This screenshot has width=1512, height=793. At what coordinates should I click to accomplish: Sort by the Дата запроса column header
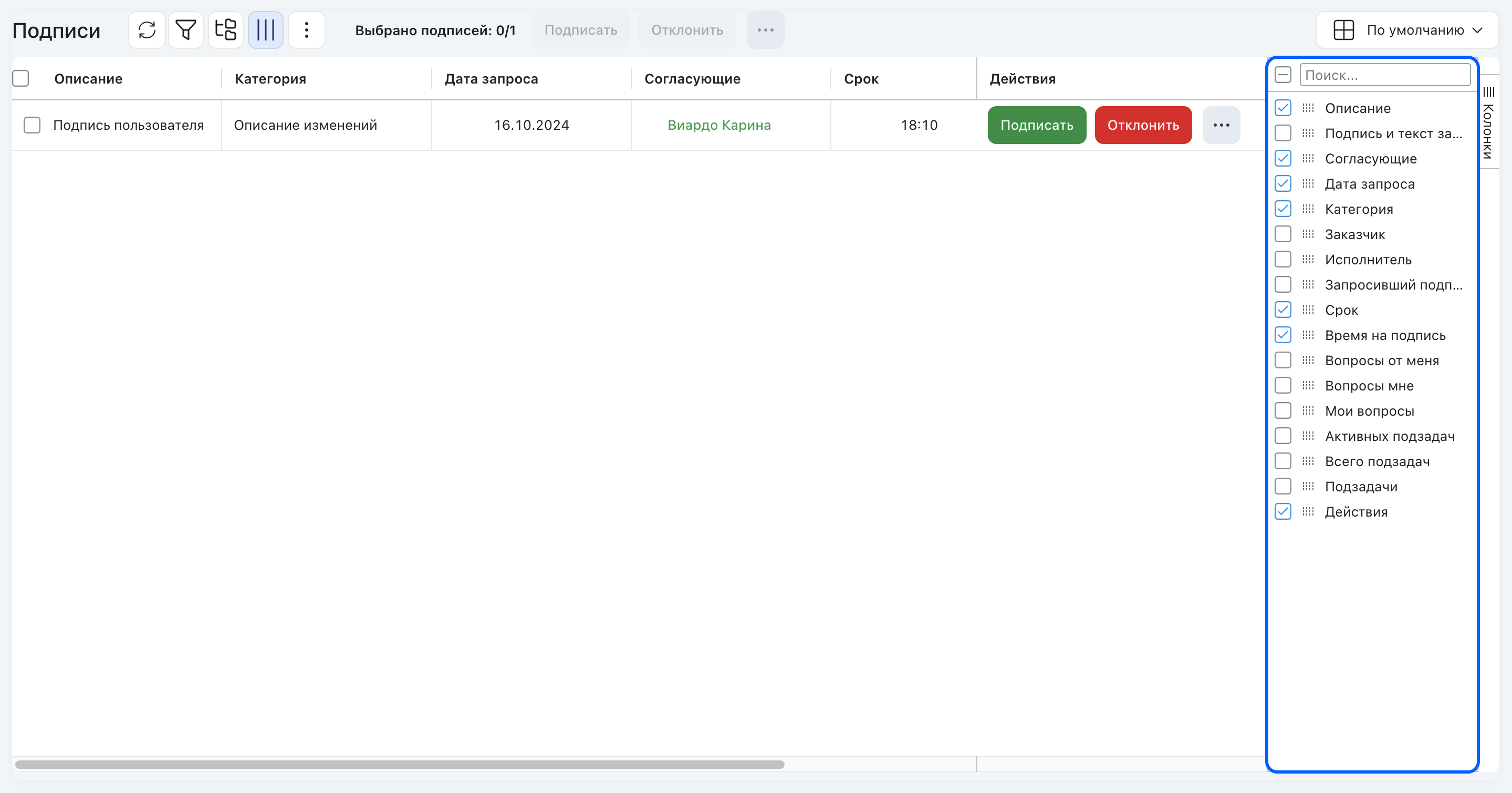tap(491, 79)
